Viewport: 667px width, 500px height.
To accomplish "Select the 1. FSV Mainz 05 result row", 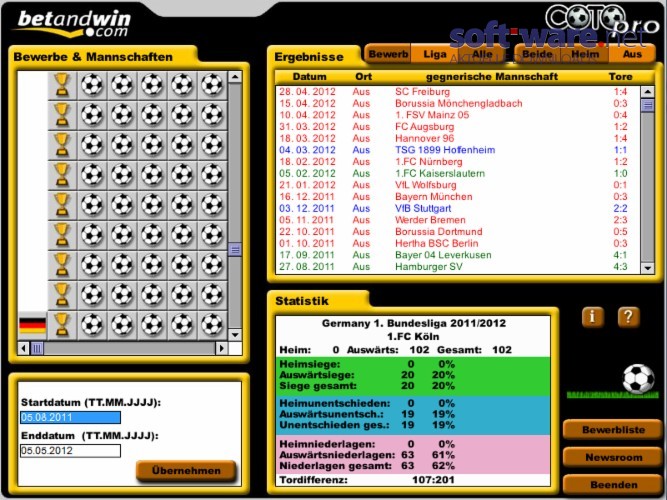I will [x=457, y=115].
